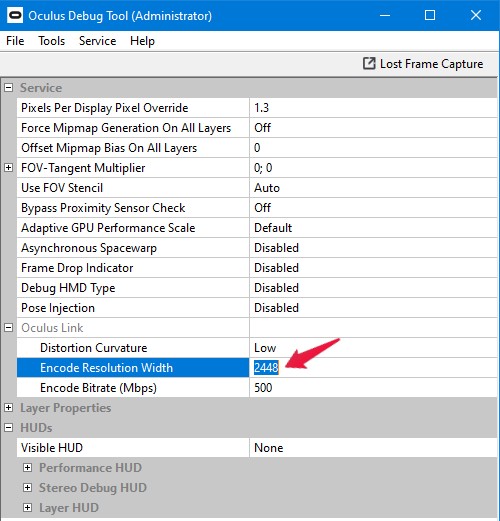Viewport: 500px width, 521px height.
Task: Click the Lost Frame Capture pop-out icon
Action: [369, 63]
